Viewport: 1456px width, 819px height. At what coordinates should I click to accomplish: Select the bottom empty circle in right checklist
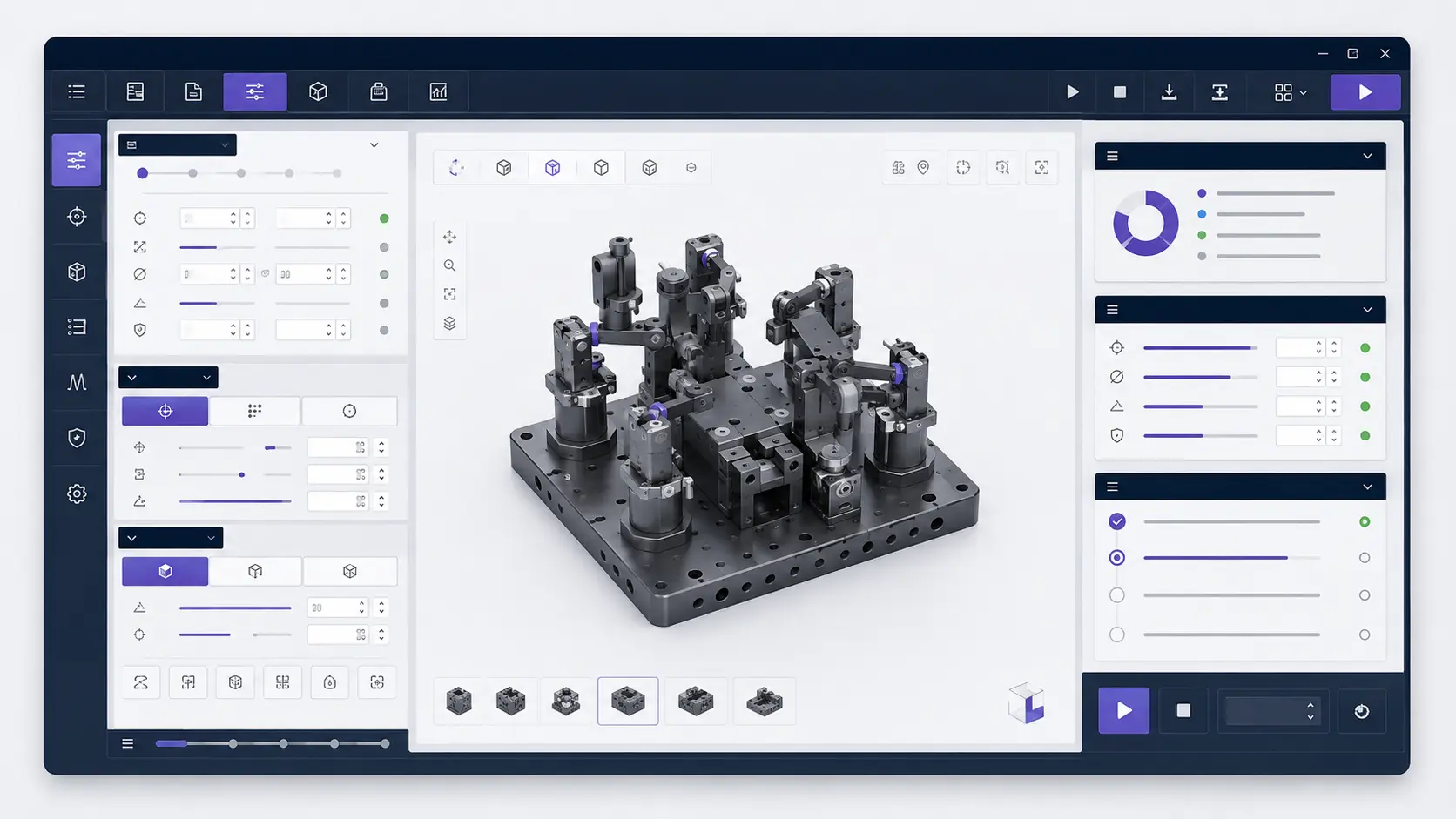pyautogui.click(x=1117, y=634)
